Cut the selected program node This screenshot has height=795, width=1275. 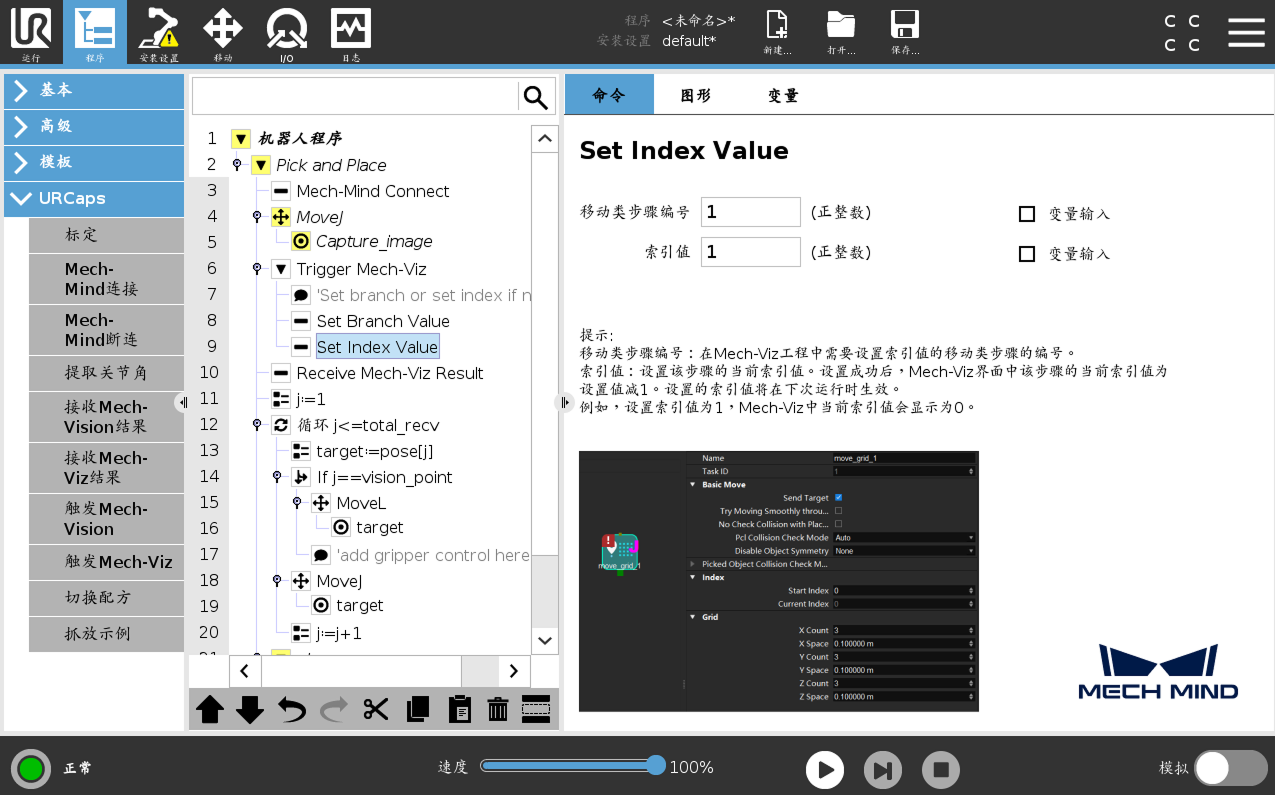[375, 709]
